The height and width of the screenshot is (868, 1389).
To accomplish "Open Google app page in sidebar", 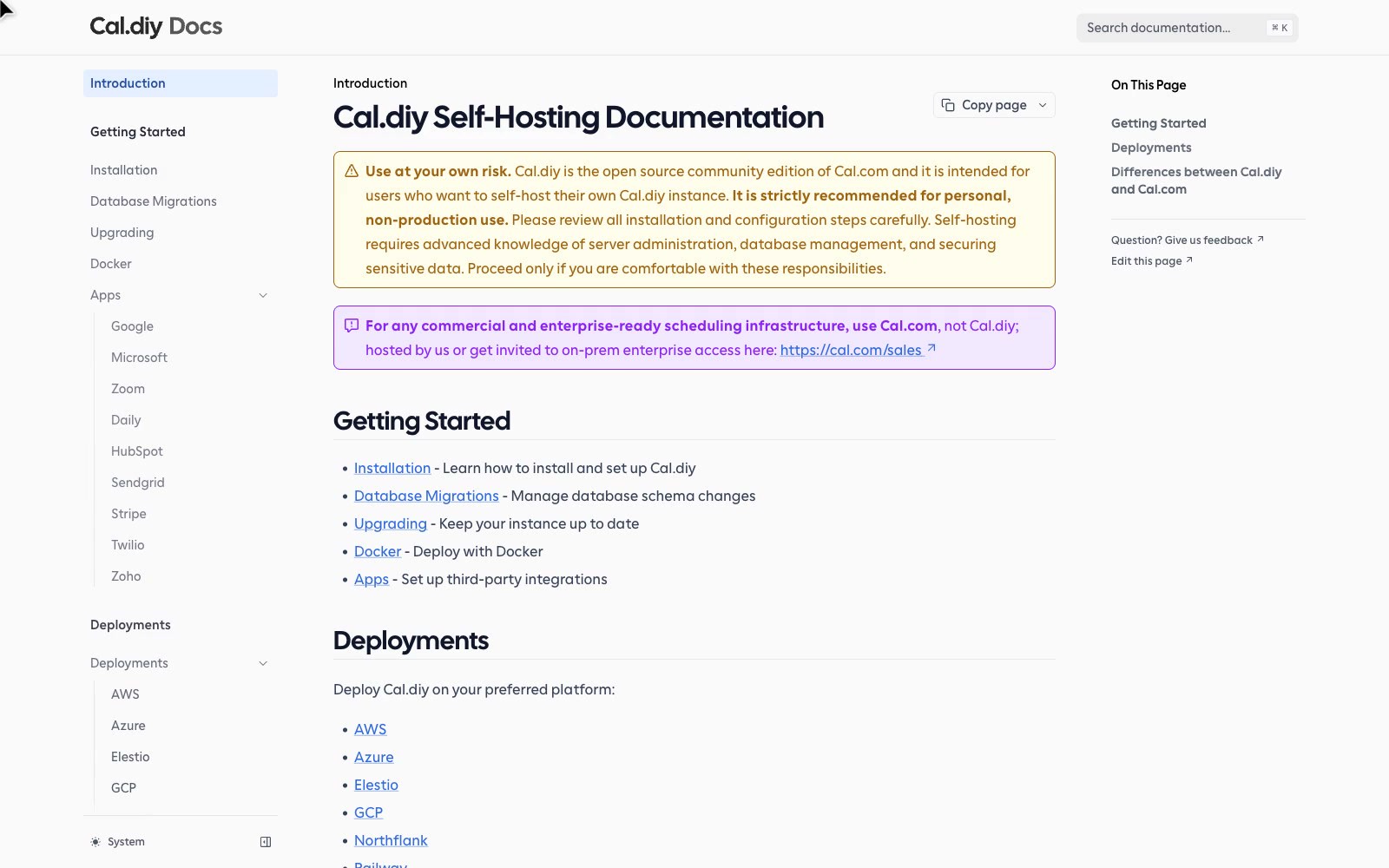I will point(191,326).
